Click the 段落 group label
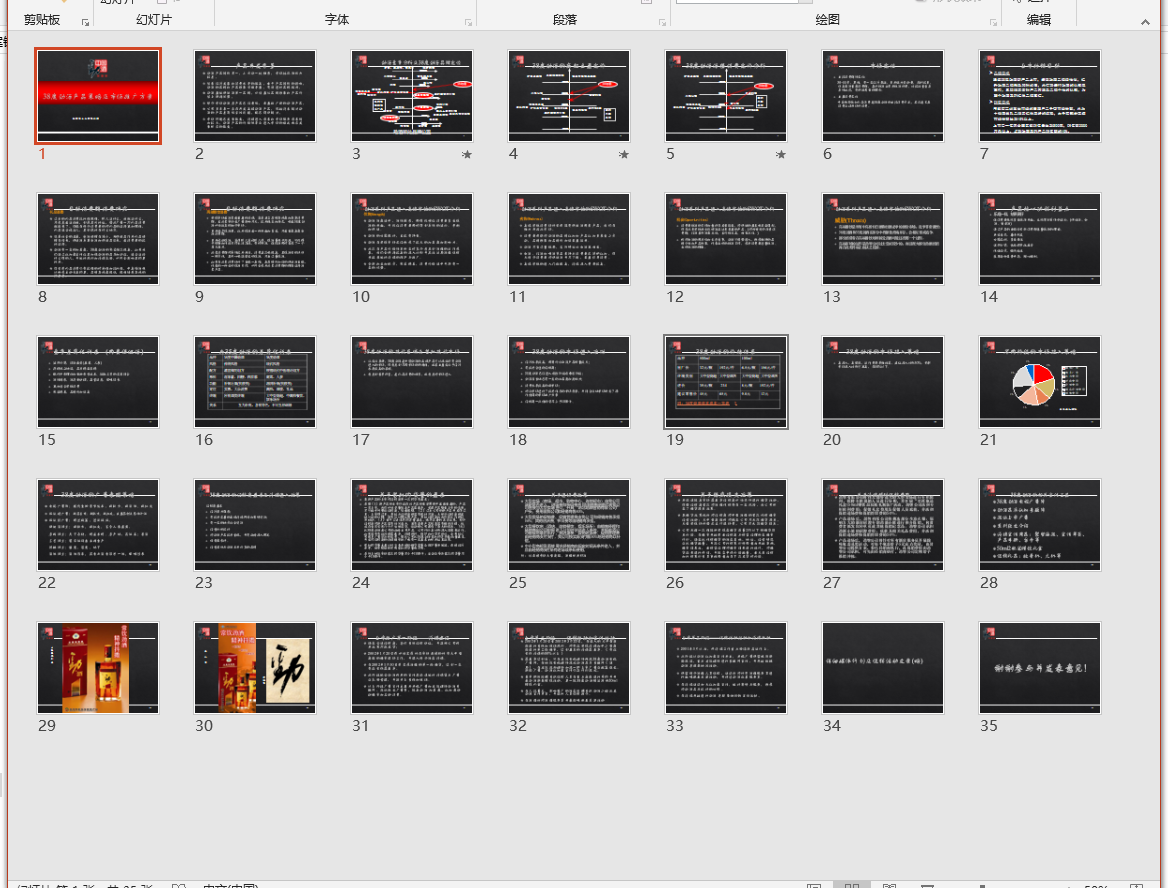Viewport: 1168px width, 888px height. coord(565,20)
